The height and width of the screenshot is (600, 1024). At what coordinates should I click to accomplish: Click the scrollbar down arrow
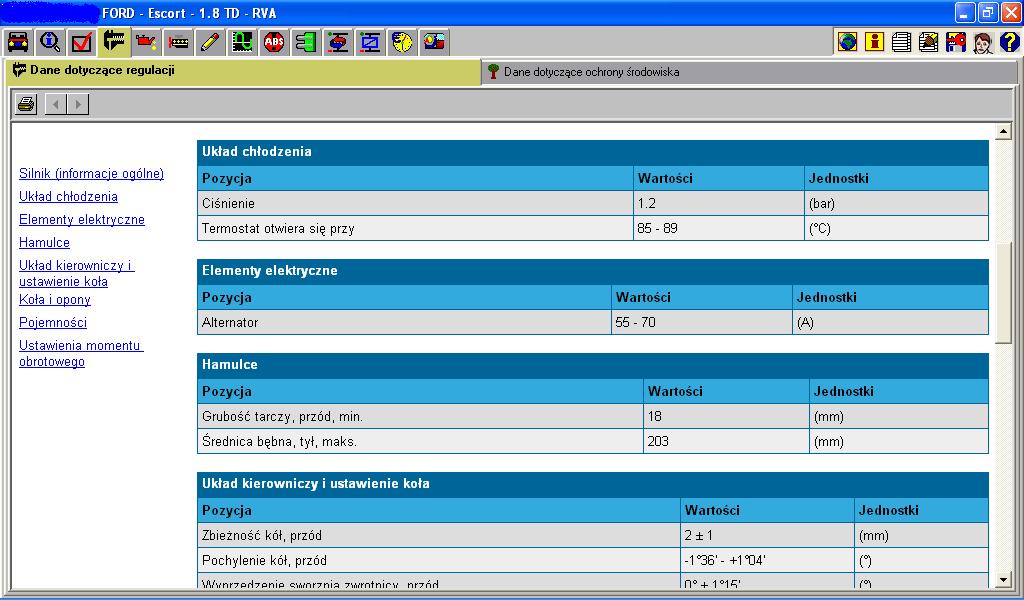pos(1004,580)
